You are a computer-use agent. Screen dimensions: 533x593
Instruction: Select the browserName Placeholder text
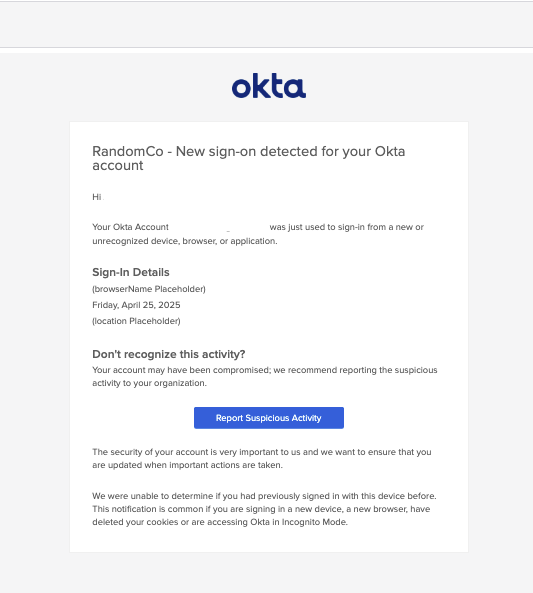tap(149, 289)
